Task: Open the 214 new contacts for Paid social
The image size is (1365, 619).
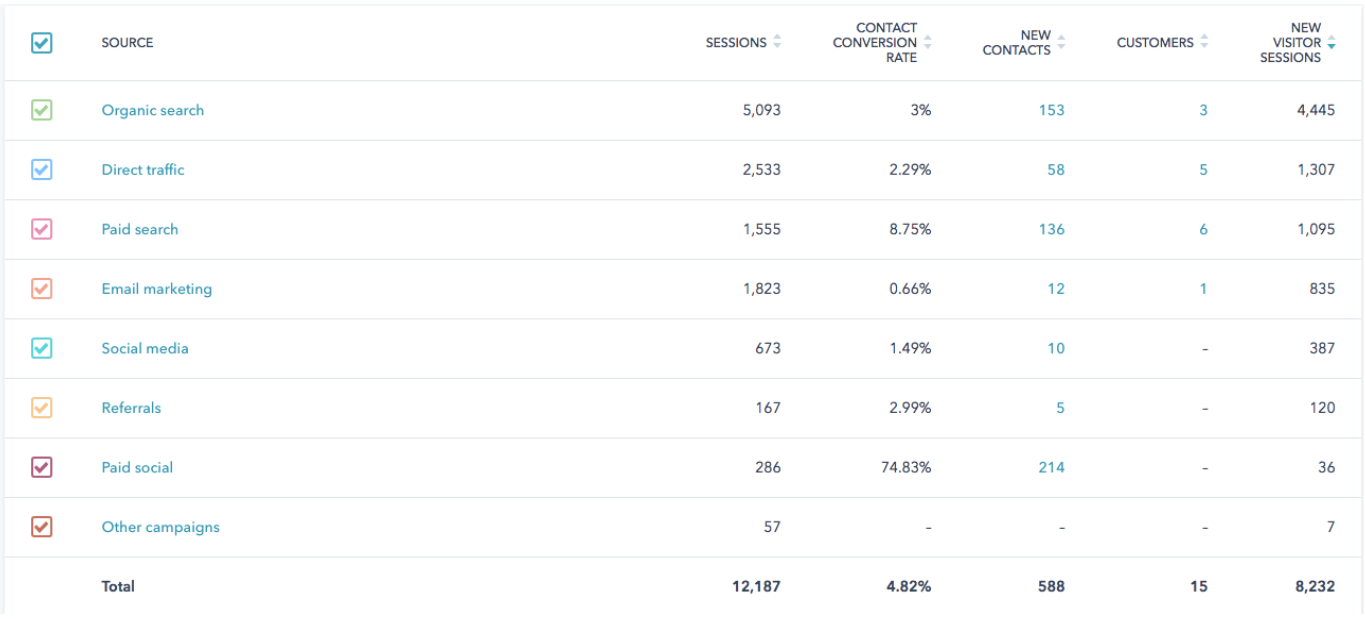Action: 1051,467
